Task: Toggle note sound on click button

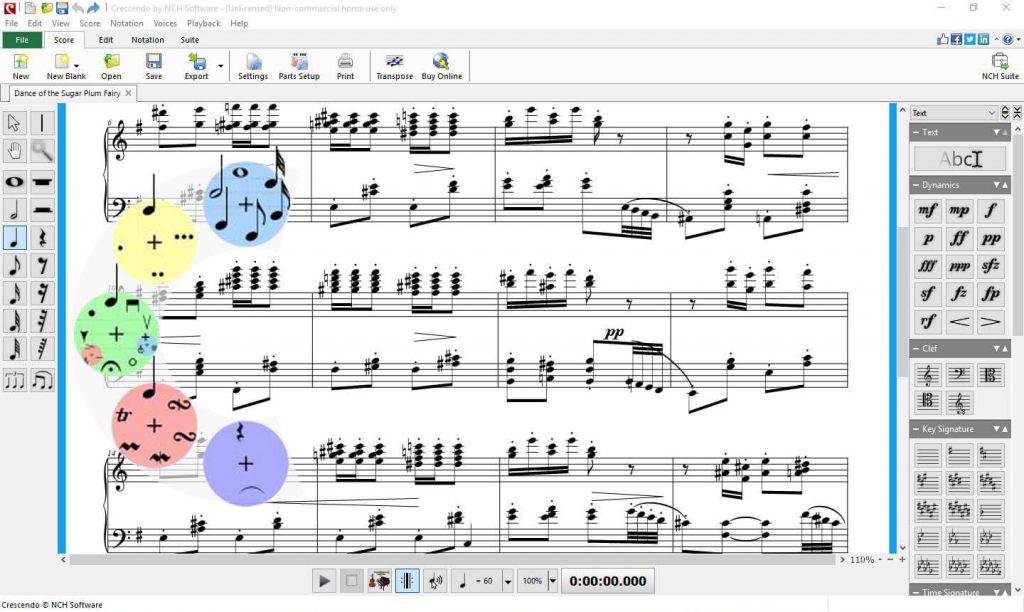Action: (435, 580)
